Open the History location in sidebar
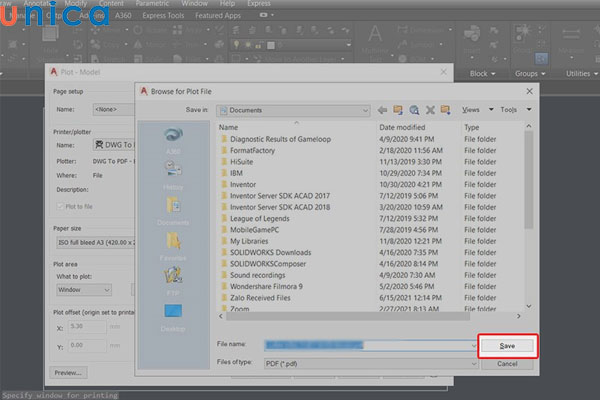The image size is (600, 400). pos(173,177)
